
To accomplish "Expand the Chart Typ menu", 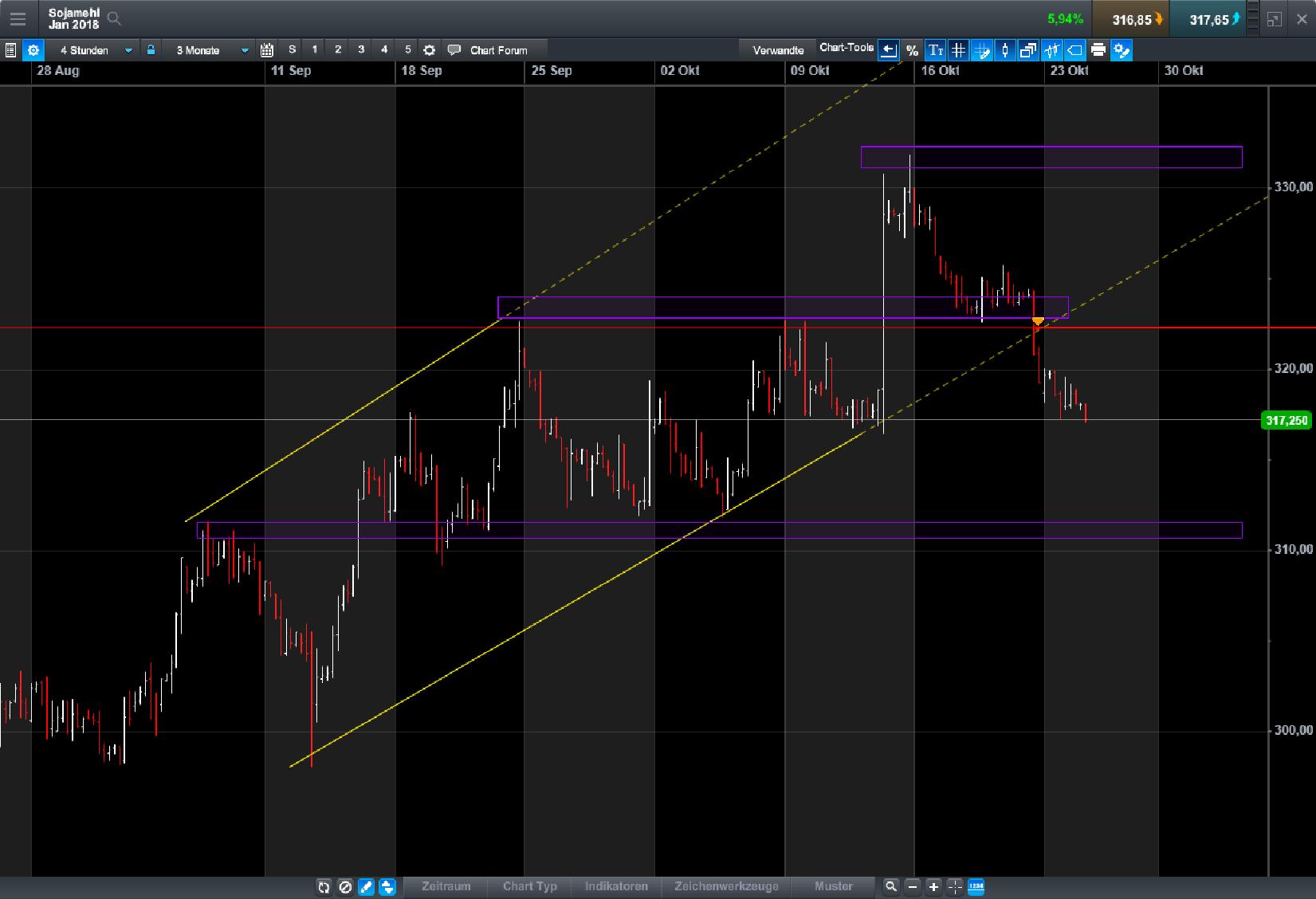I will pyautogui.click(x=528, y=887).
